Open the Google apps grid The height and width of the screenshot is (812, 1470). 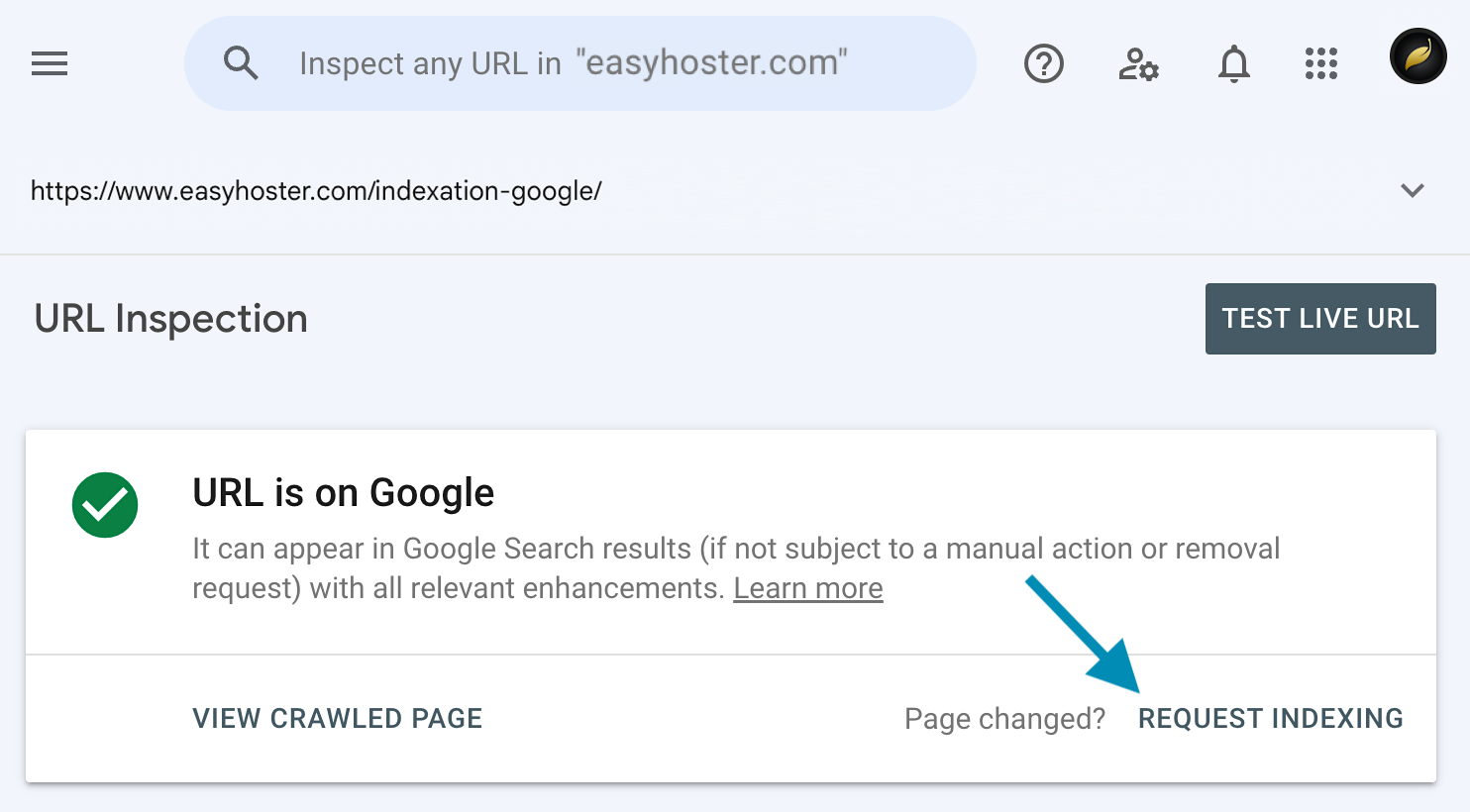click(x=1320, y=64)
